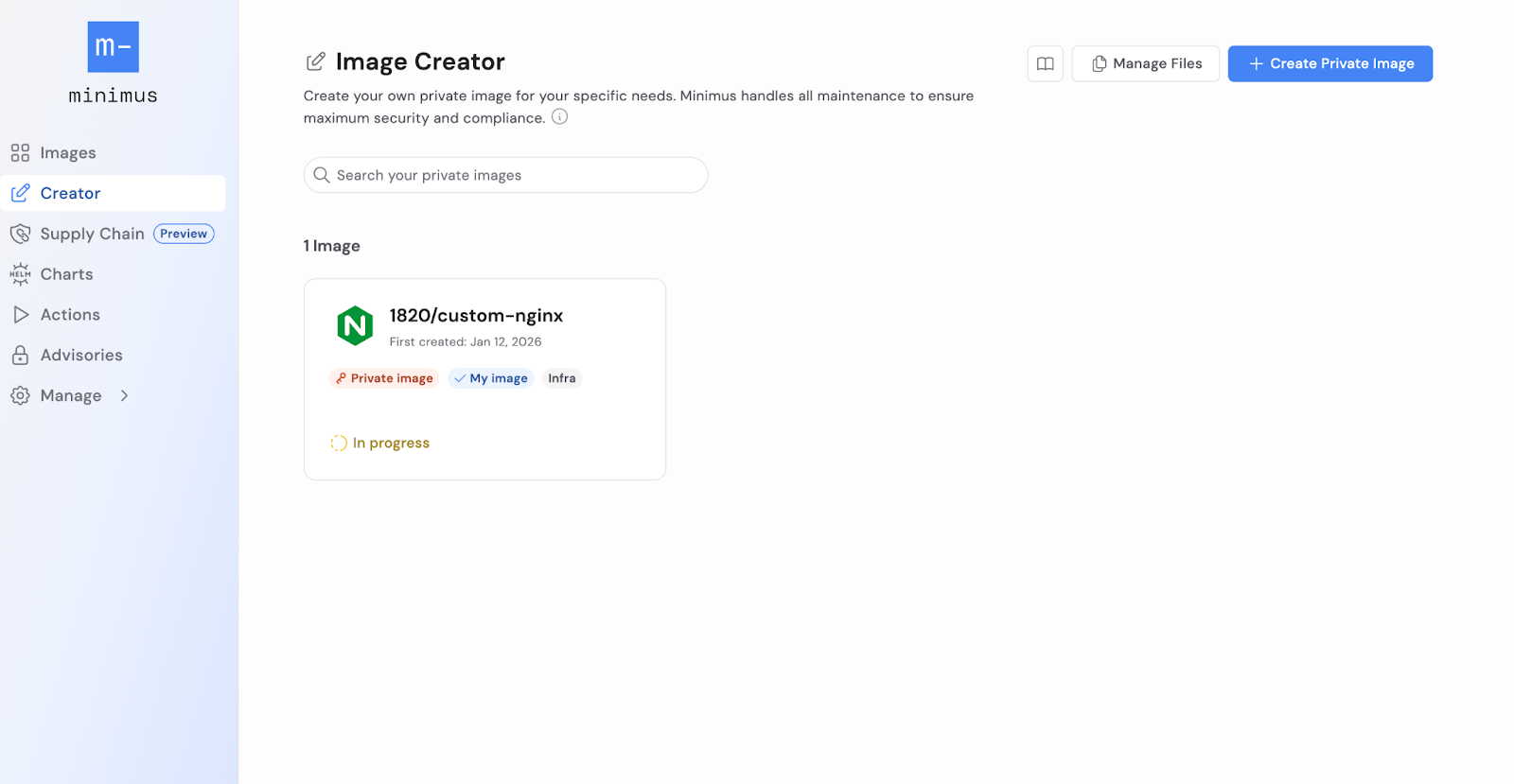The width and height of the screenshot is (1514, 784).
Task: Click 'First created: Jan 12, 2026' text
Action: click(x=466, y=341)
